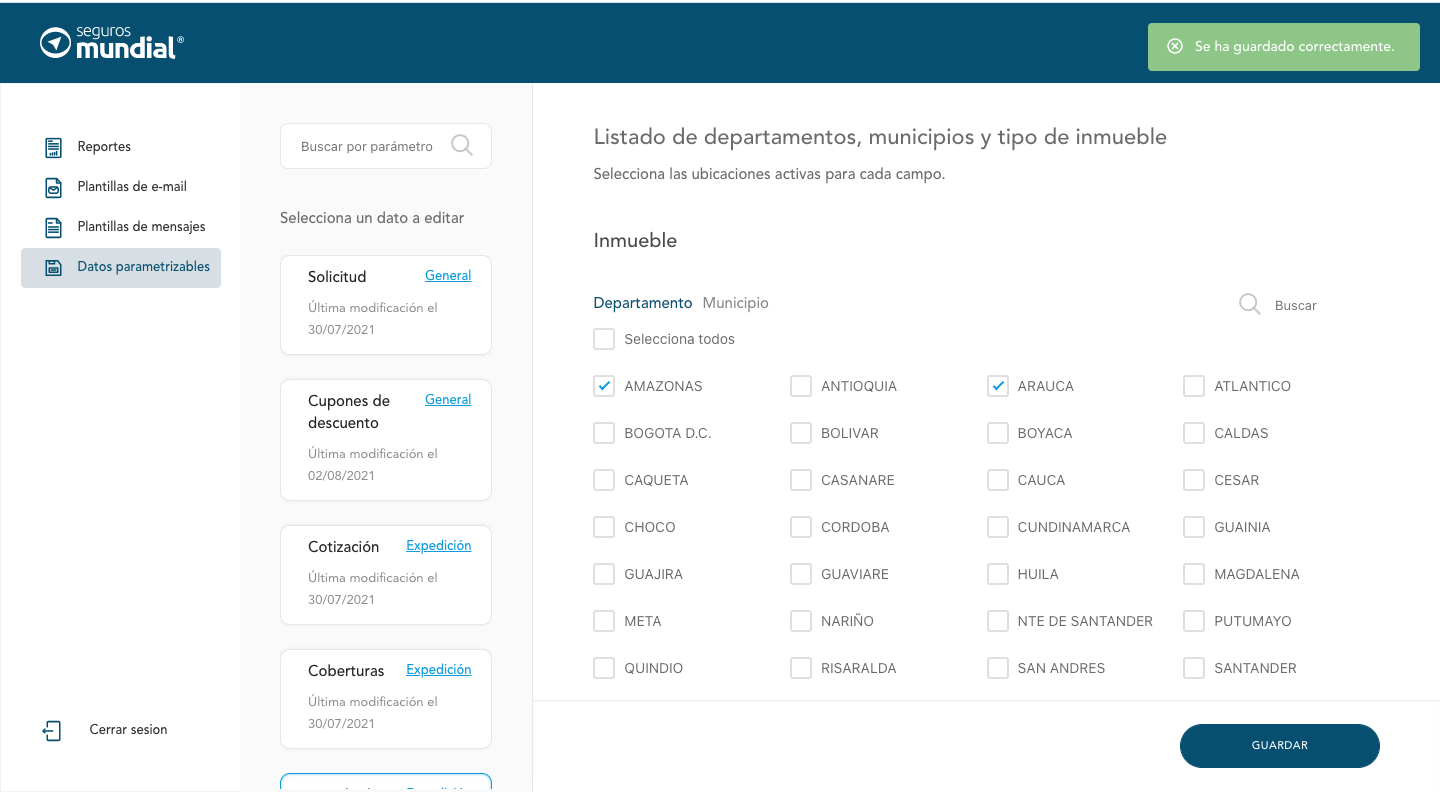The height and width of the screenshot is (792, 1440).
Task: Check the CESAR checkbox
Action: tap(1194, 480)
